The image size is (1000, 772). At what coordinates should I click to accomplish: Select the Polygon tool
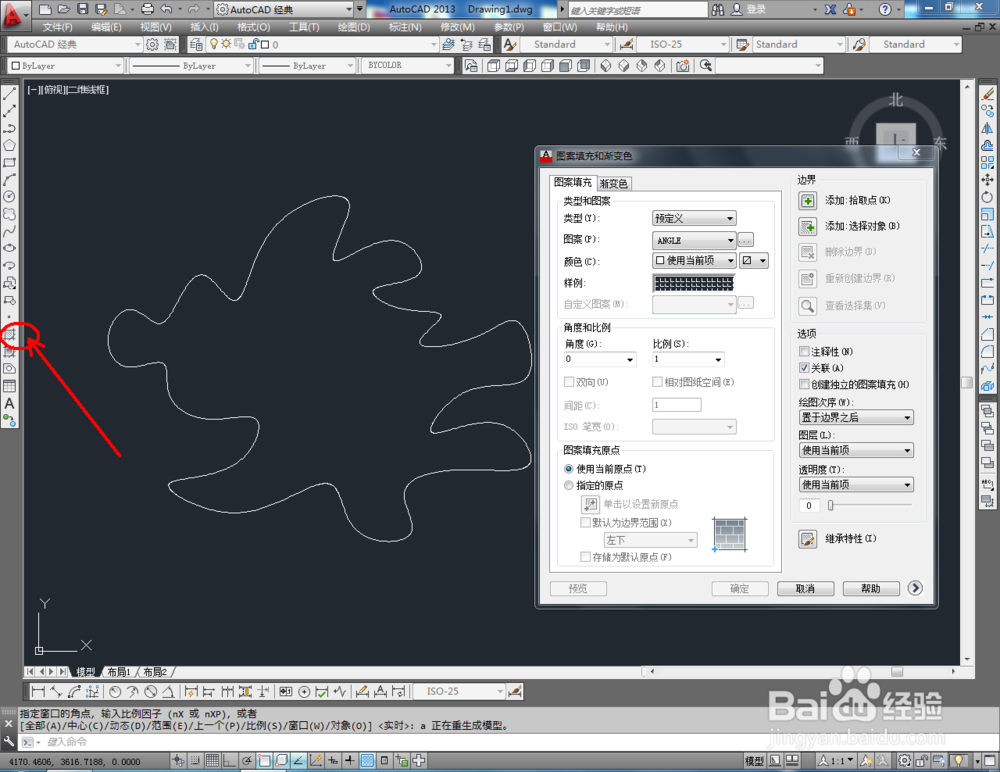[10, 145]
